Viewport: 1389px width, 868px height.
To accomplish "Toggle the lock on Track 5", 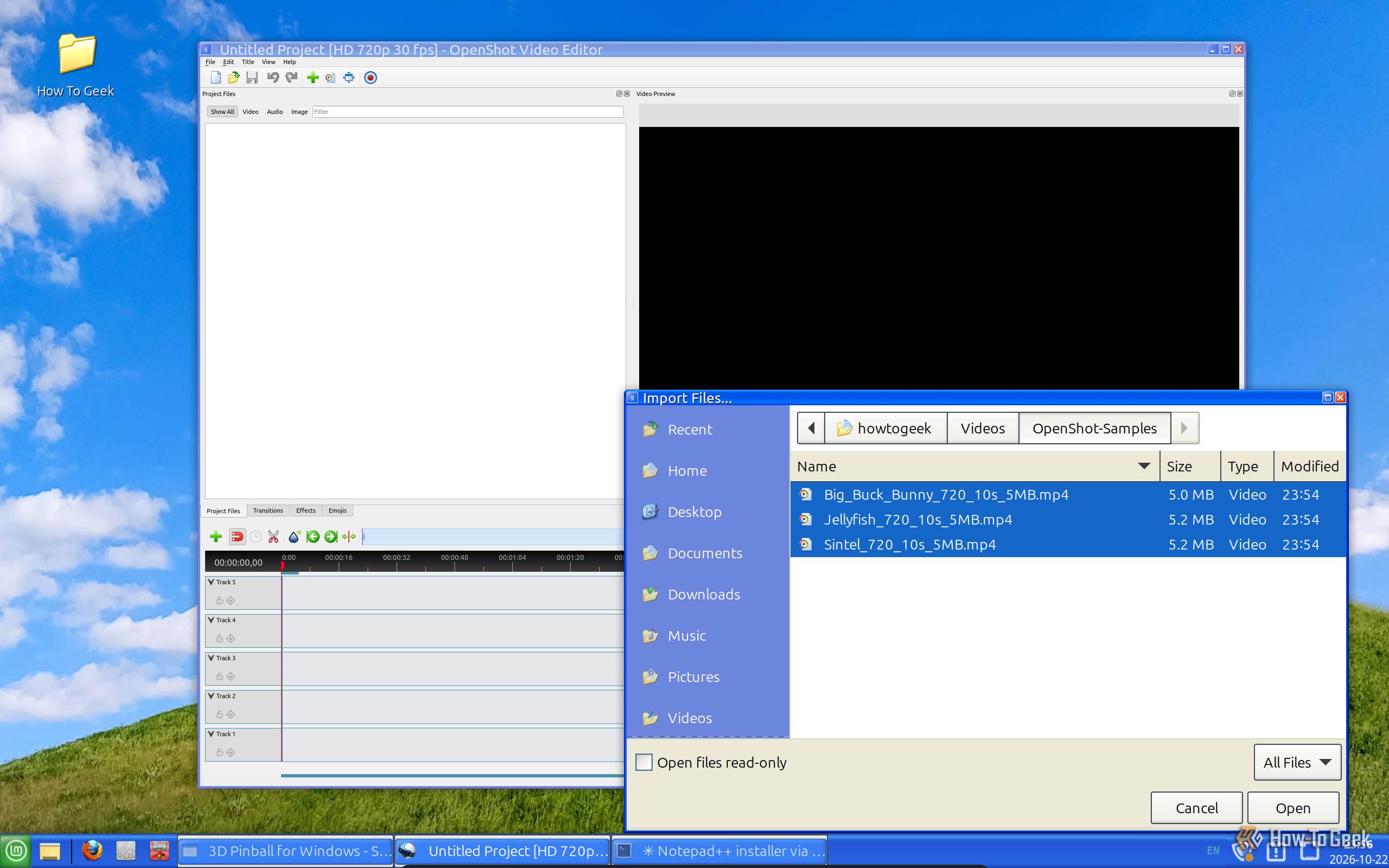I will (219, 601).
